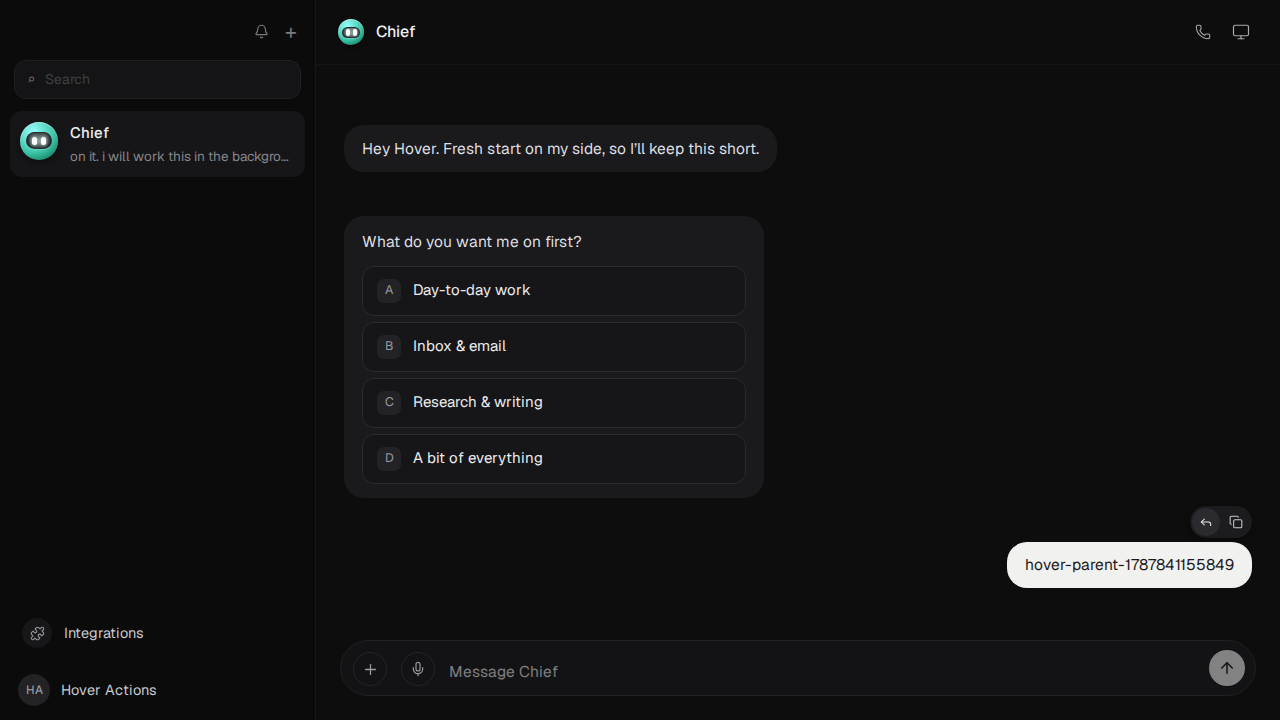The height and width of the screenshot is (720, 1280).
Task: Click the Message Chief text box
Action: pos(820,671)
